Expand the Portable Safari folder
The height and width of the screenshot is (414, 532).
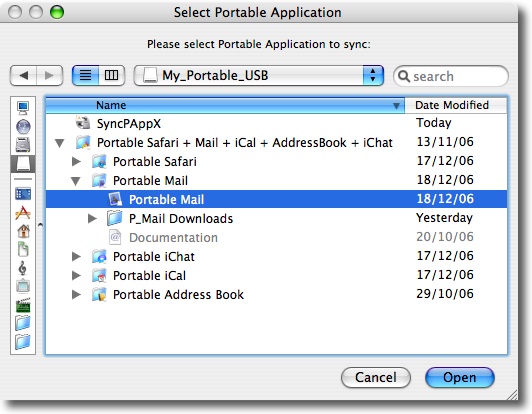pyautogui.click(x=76, y=162)
